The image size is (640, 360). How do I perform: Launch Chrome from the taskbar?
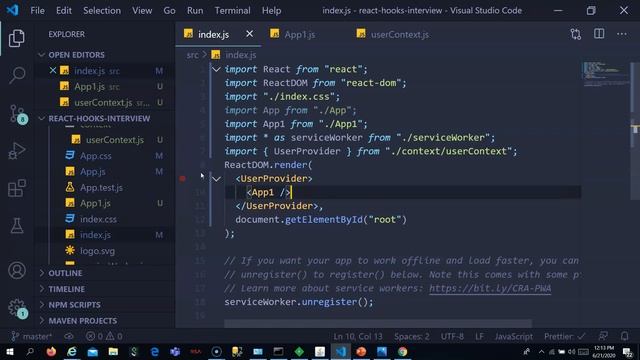402,351
